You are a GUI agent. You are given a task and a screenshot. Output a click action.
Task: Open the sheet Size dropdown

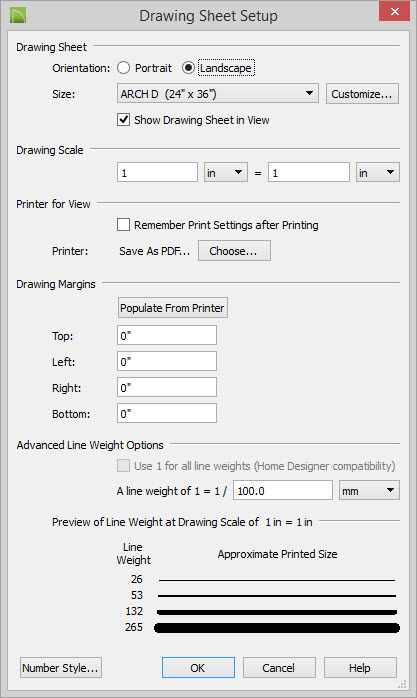[218, 94]
